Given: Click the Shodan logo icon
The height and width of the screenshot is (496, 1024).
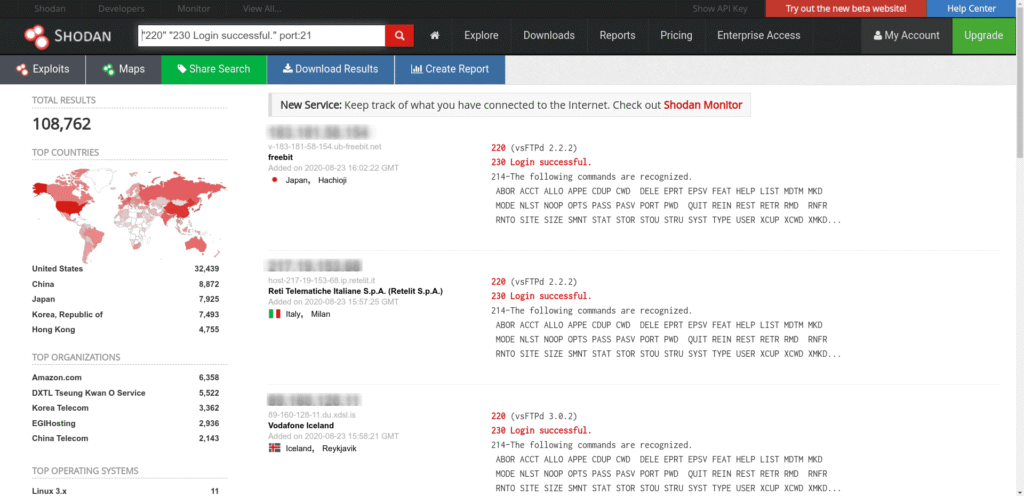Looking at the screenshot, I should [x=37, y=37].
